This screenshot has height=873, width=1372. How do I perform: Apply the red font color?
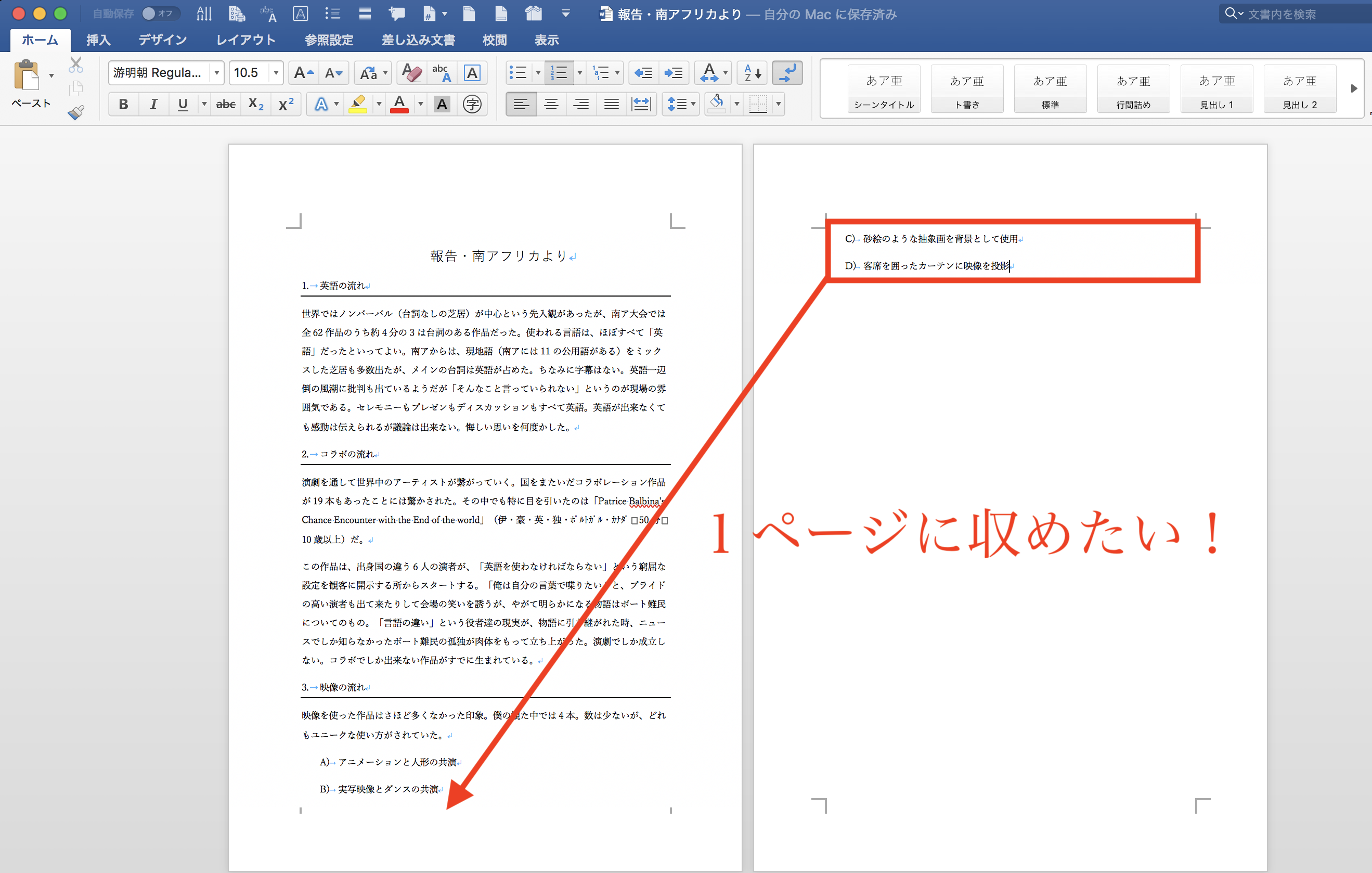coord(399,104)
